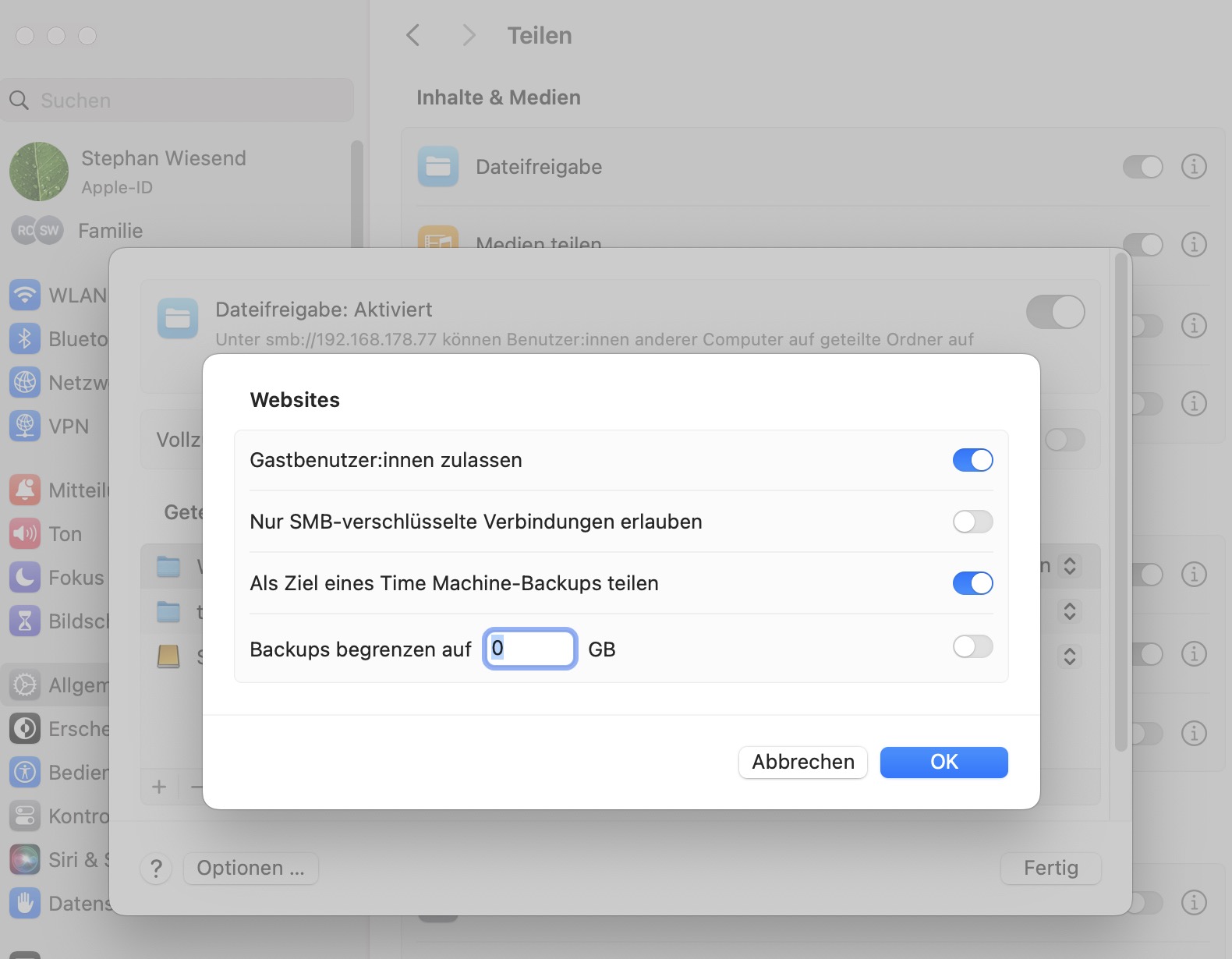Viewport: 1232px width, 959px height.
Task: Click the help question mark button
Action: click(x=156, y=868)
